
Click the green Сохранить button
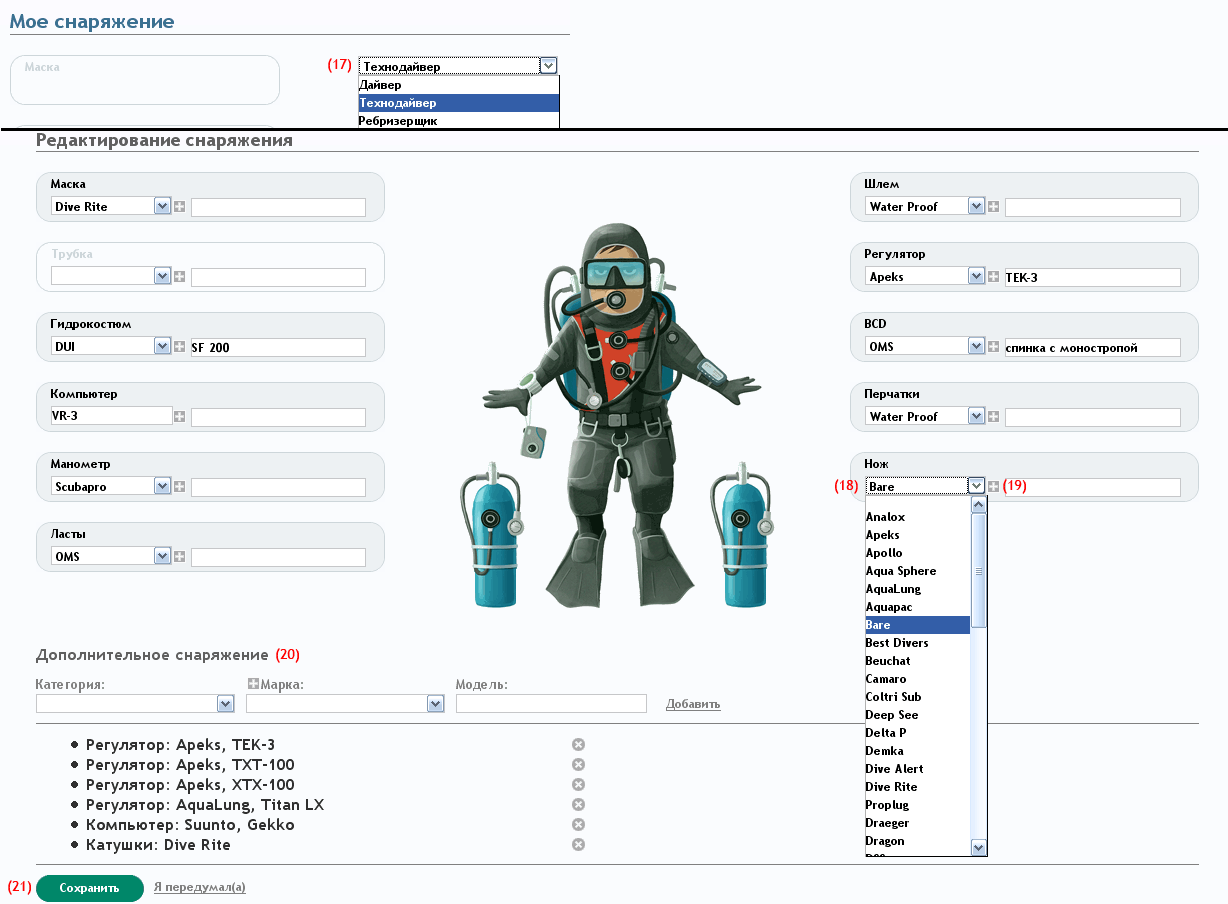pyautogui.click(x=90, y=888)
